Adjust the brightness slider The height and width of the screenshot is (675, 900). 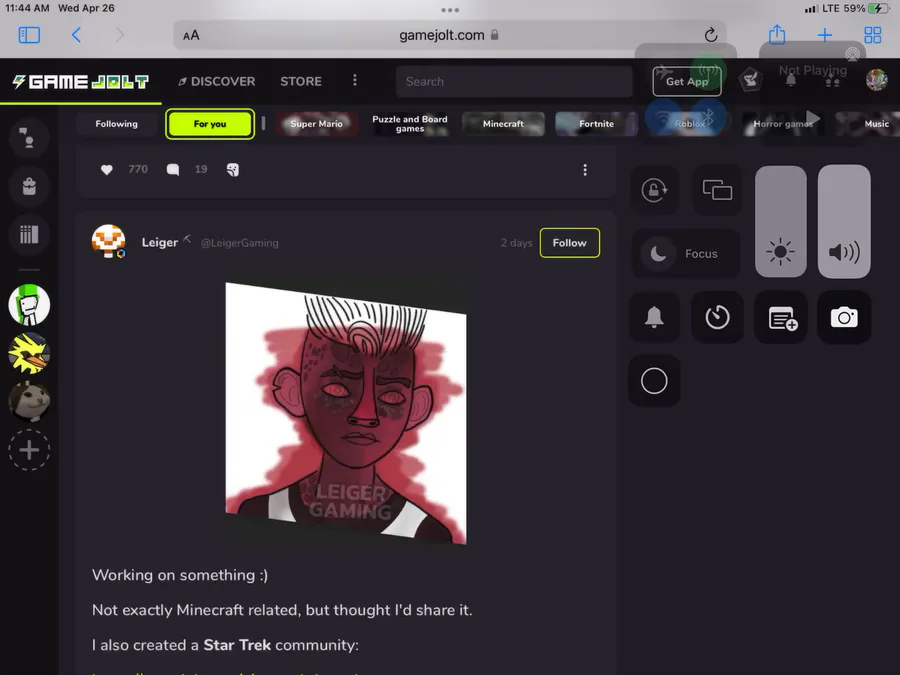click(x=781, y=222)
